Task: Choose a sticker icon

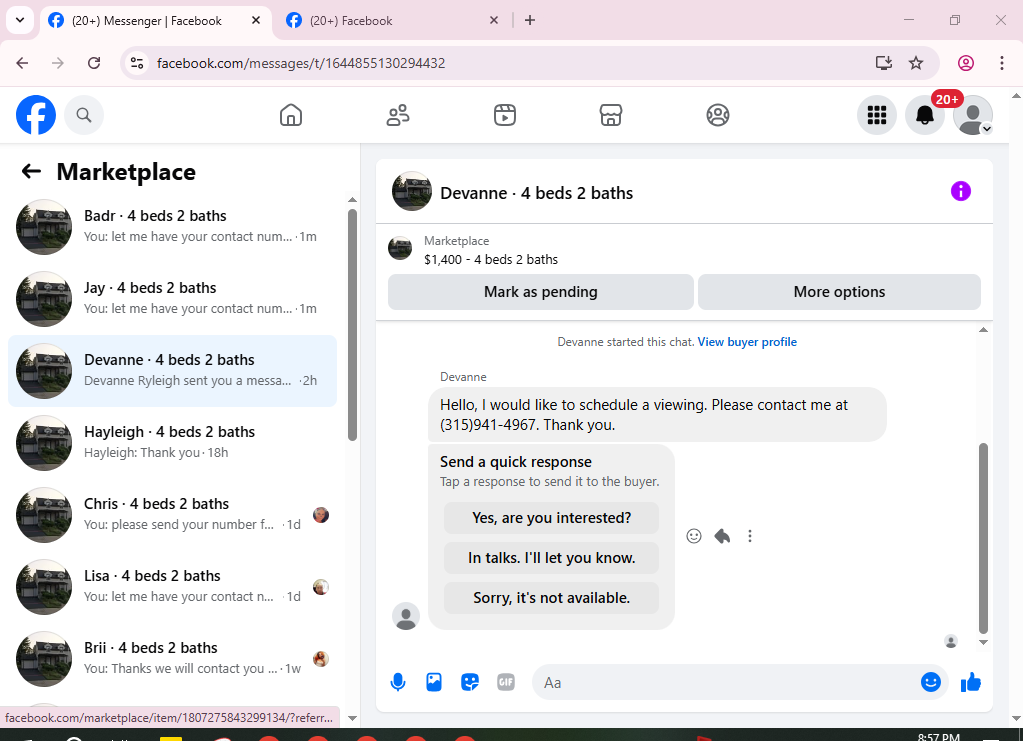Action: (x=470, y=682)
